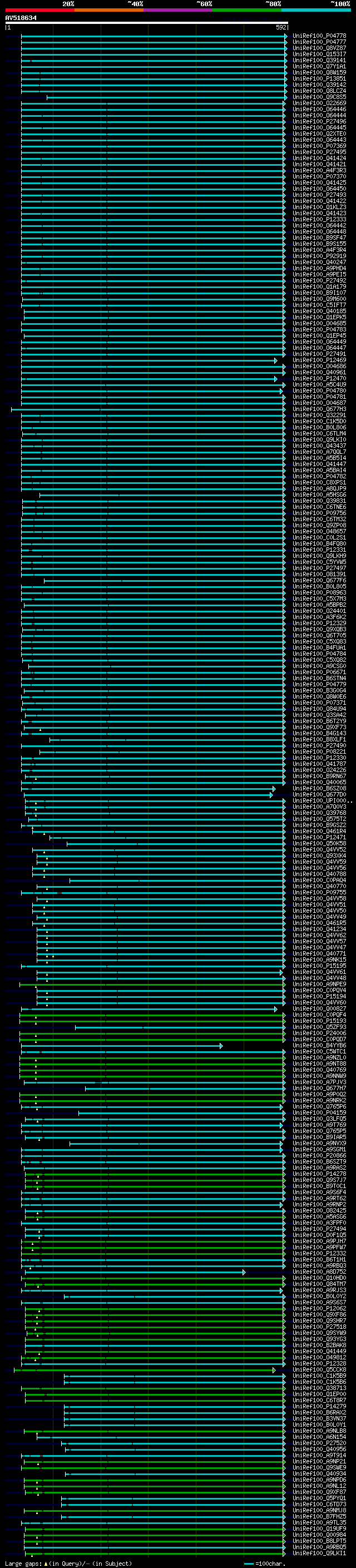Viewport: 356px width, 1568px height.
Task: Open the UniRef100_P12333 entry
Action: coord(319,220)
